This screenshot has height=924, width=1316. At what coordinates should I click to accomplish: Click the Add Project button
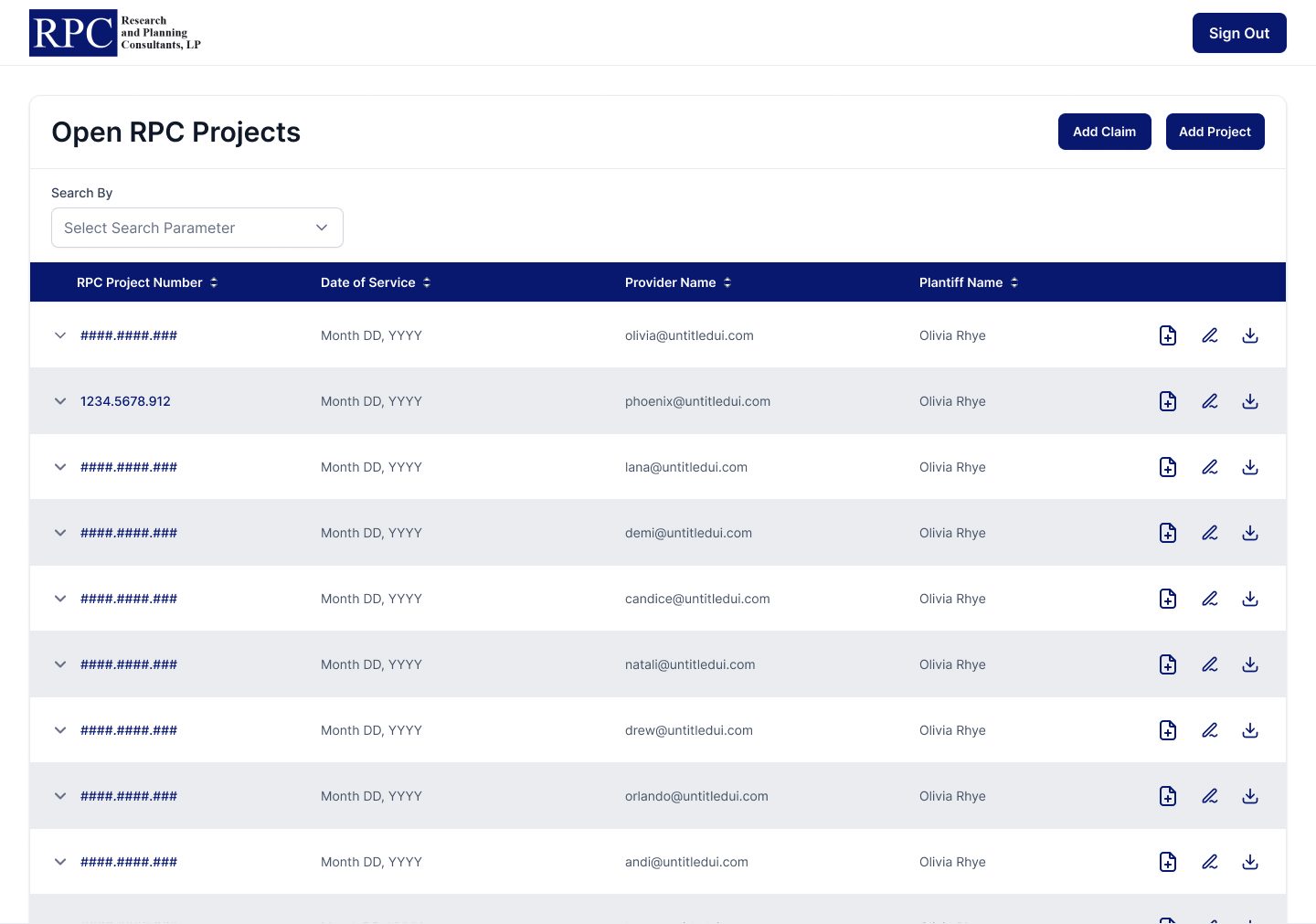pyautogui.click(x=1215, y=132)
